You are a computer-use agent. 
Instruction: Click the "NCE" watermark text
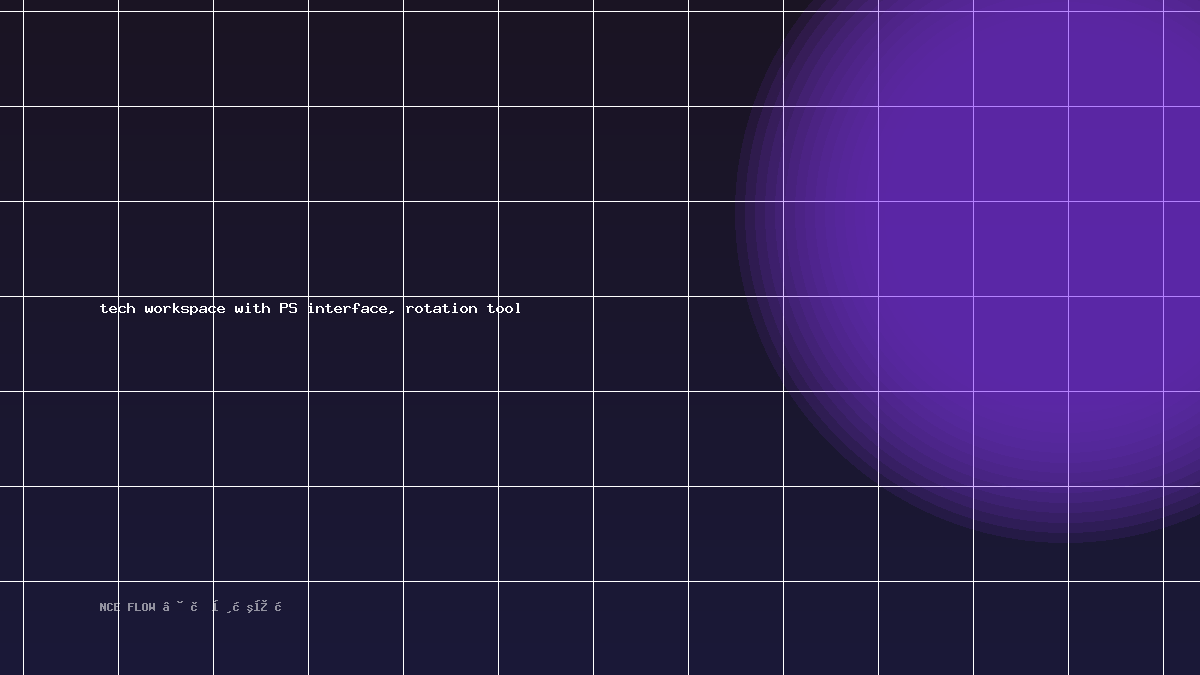[109, 607]
